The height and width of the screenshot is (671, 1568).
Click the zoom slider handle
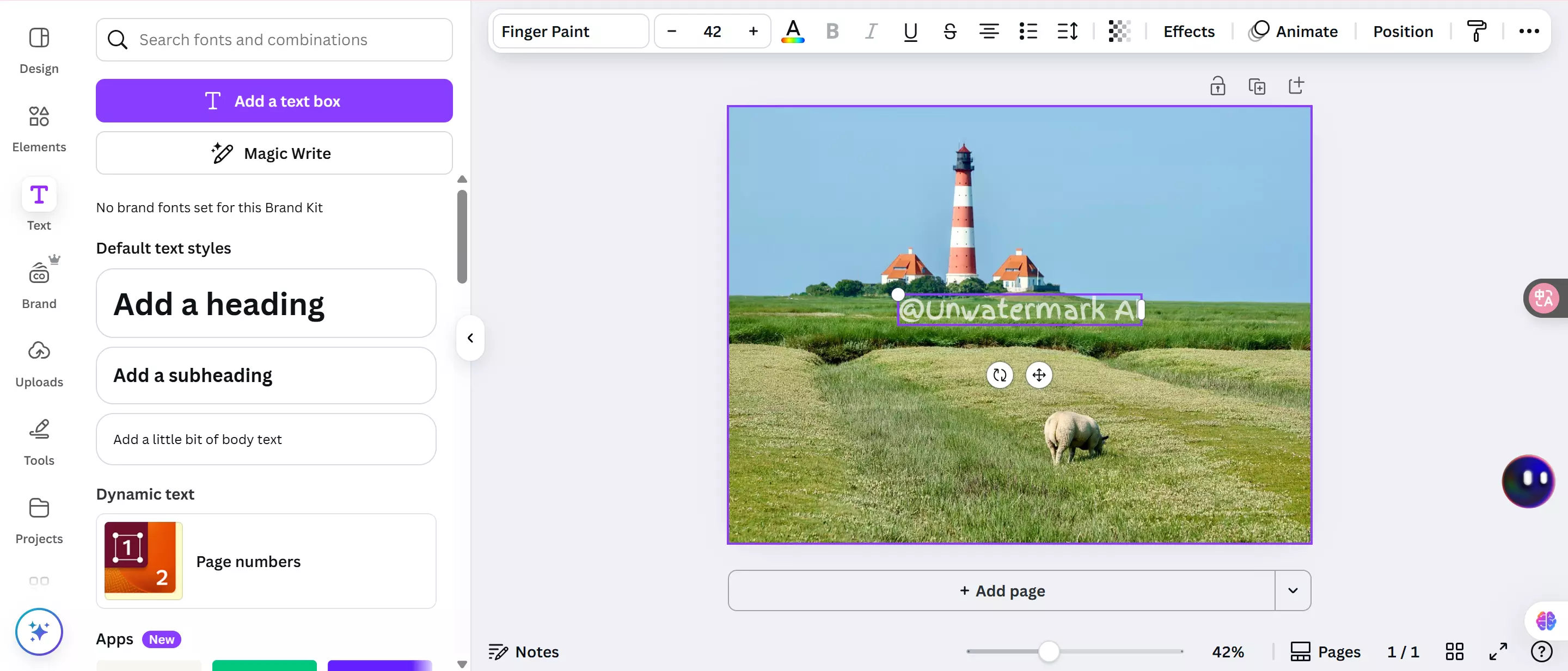click(x=1048, y=651)
